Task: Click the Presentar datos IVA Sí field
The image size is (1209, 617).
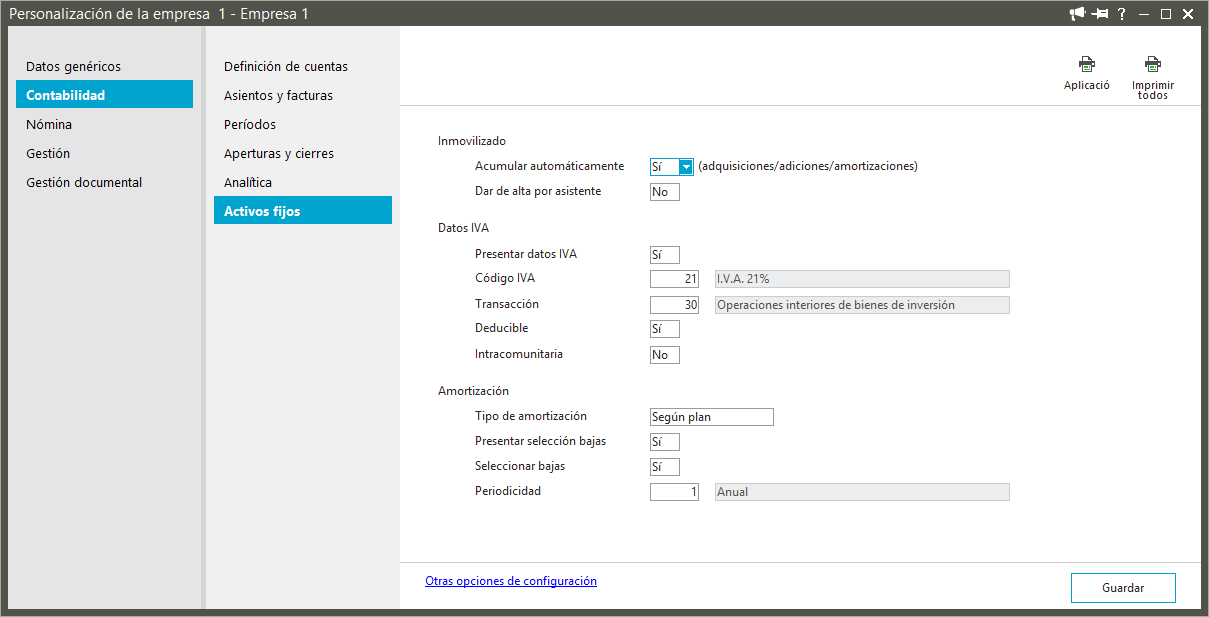Action: coord(664,255)
